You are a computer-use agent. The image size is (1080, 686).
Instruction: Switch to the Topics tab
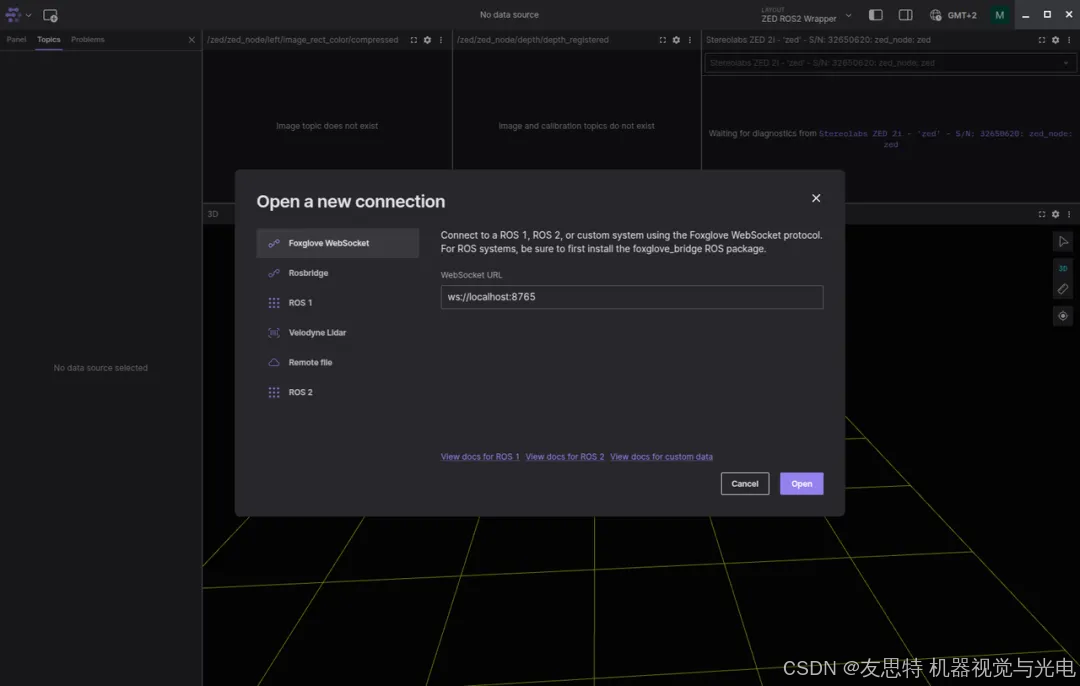(x=48, y=39)
